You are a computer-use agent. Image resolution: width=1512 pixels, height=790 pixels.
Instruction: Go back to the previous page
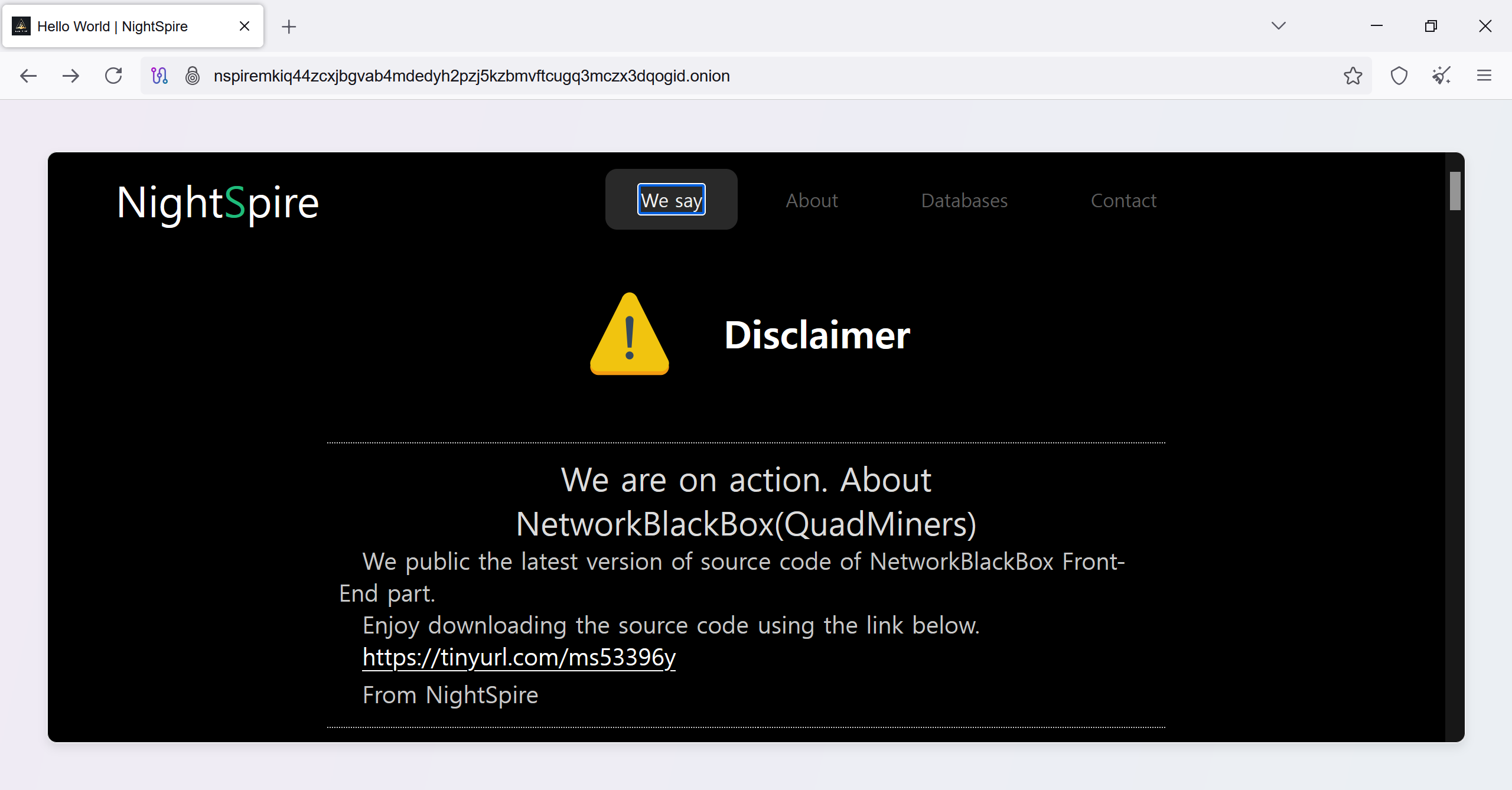(x=28, y=76)
